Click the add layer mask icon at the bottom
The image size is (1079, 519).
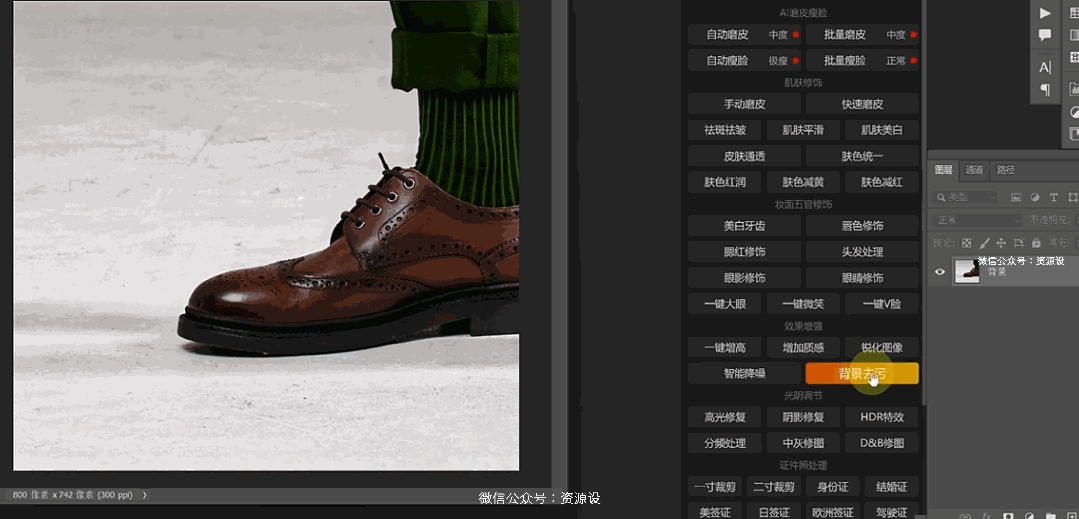point(1008,516)
